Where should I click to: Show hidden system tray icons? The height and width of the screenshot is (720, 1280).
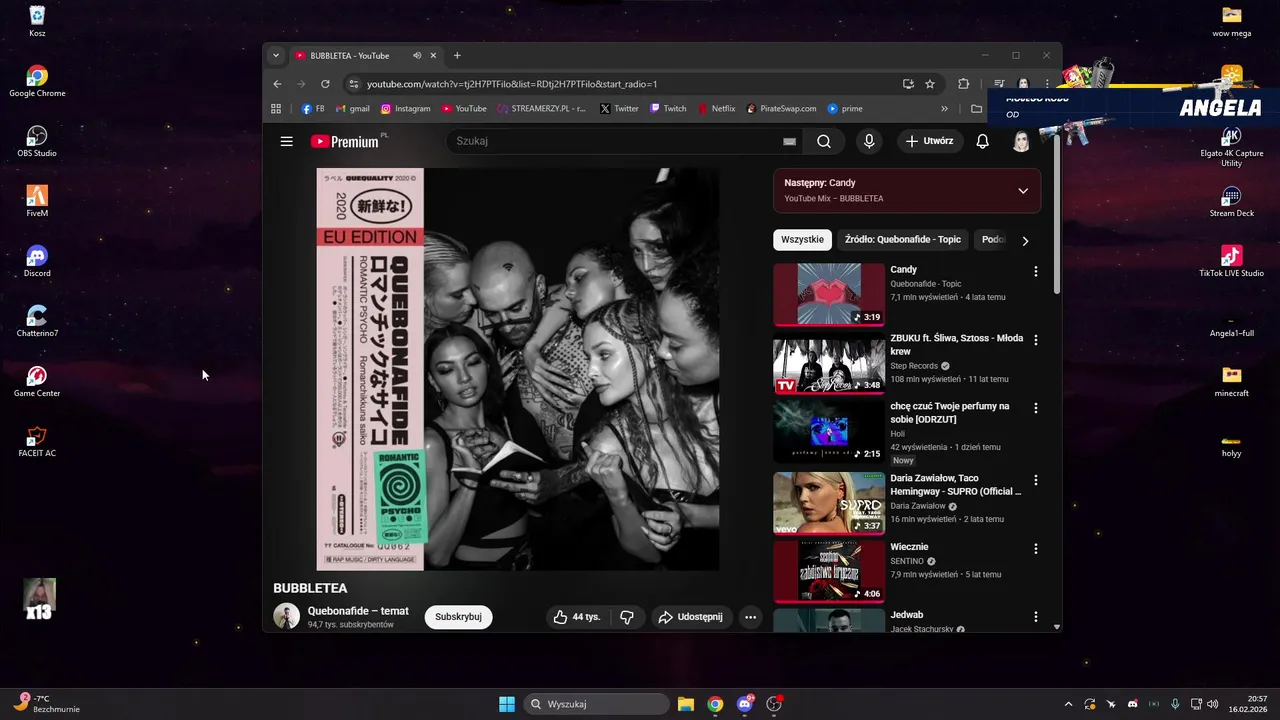click(1068, 704)
